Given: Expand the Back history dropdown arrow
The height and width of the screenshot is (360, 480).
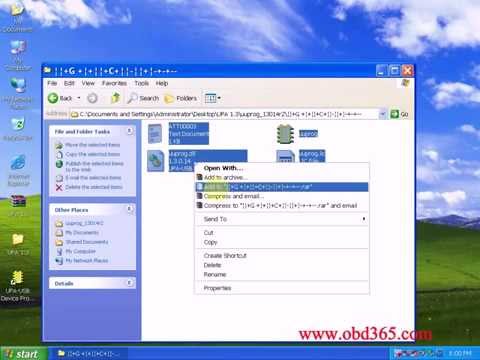Looking at the screenshot, I should point(79,98).
